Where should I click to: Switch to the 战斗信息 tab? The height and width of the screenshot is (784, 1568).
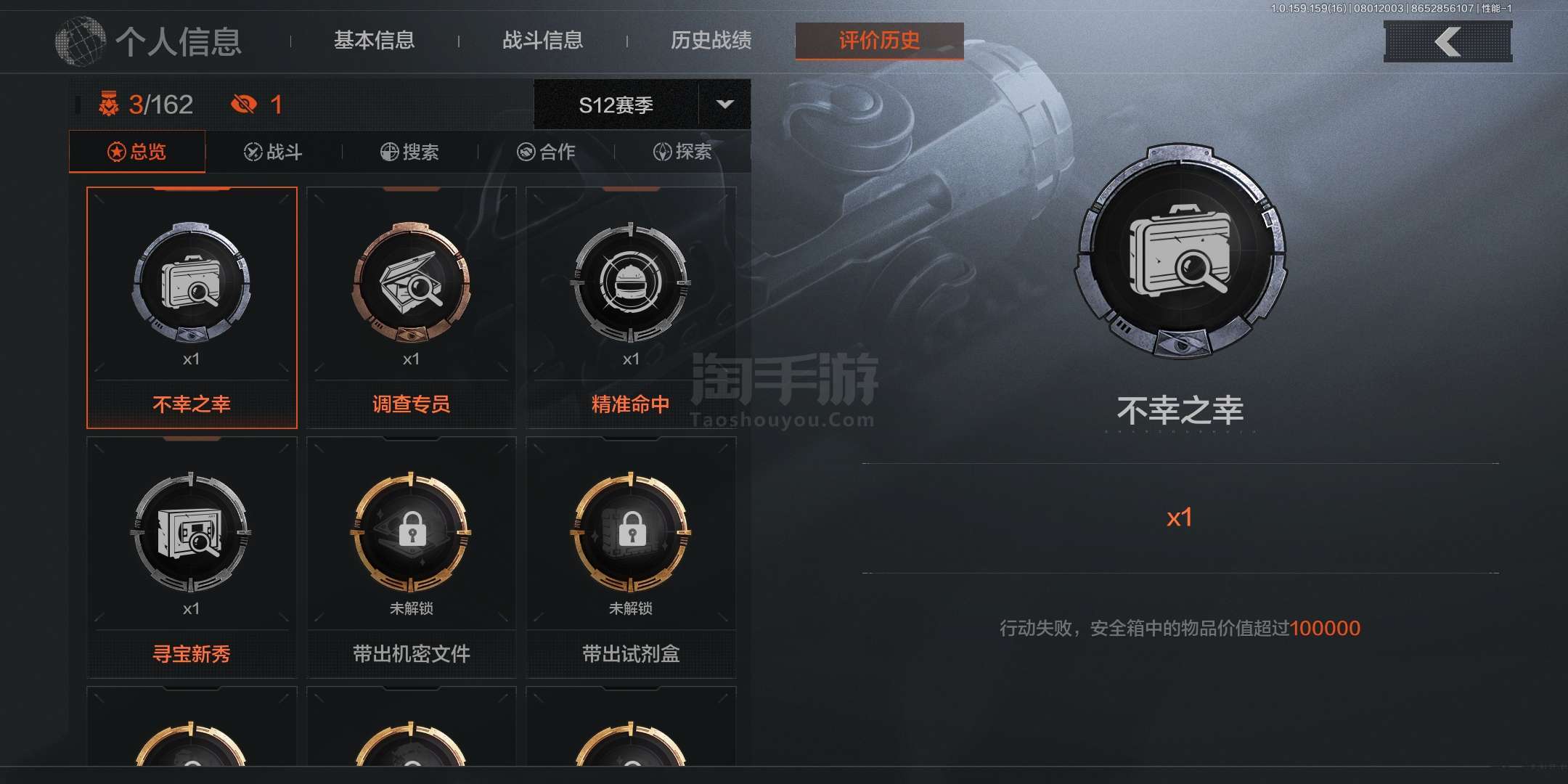click(x=543, y=40)
